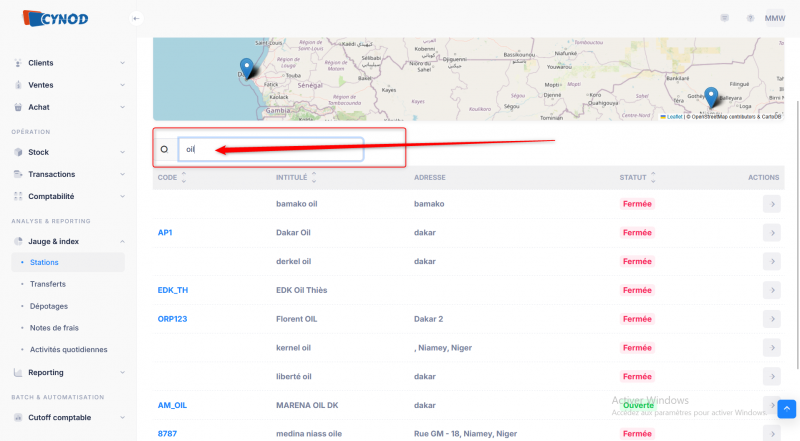800x441 pixels.
Task: Open the MMW user profile avatar
Action: click(775, 18)
